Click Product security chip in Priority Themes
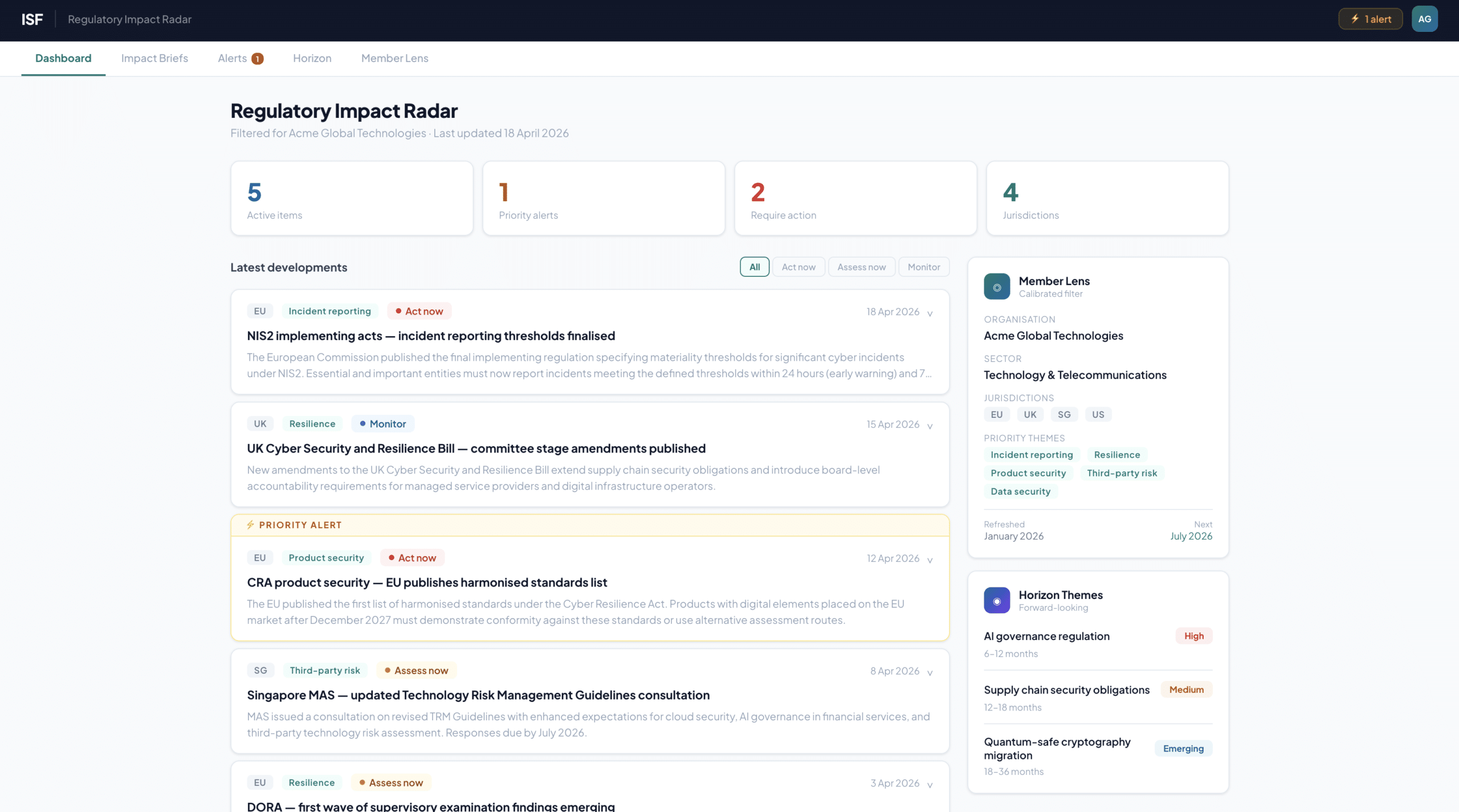The width and height of the screenshot is (1459, 812). [1028, 473]
